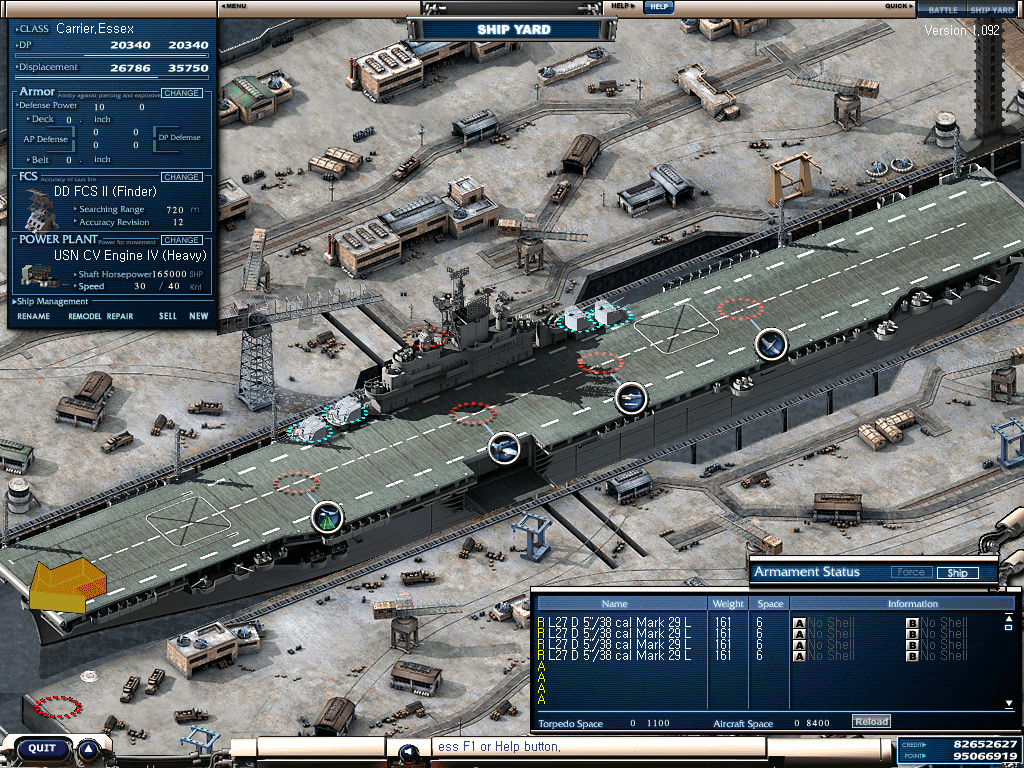Toggle Armament Status to Force view
This screenshot has height=768, width=1024.
click(x=910, y=573)
